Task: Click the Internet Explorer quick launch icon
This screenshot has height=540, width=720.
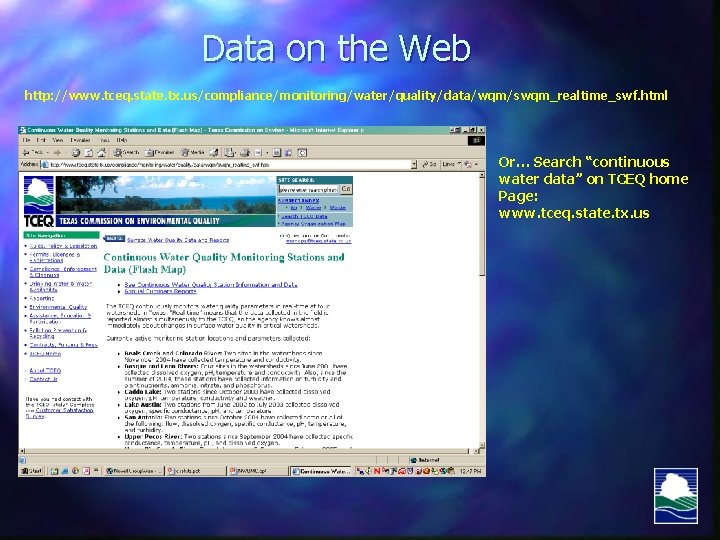Action: [65, 471]
